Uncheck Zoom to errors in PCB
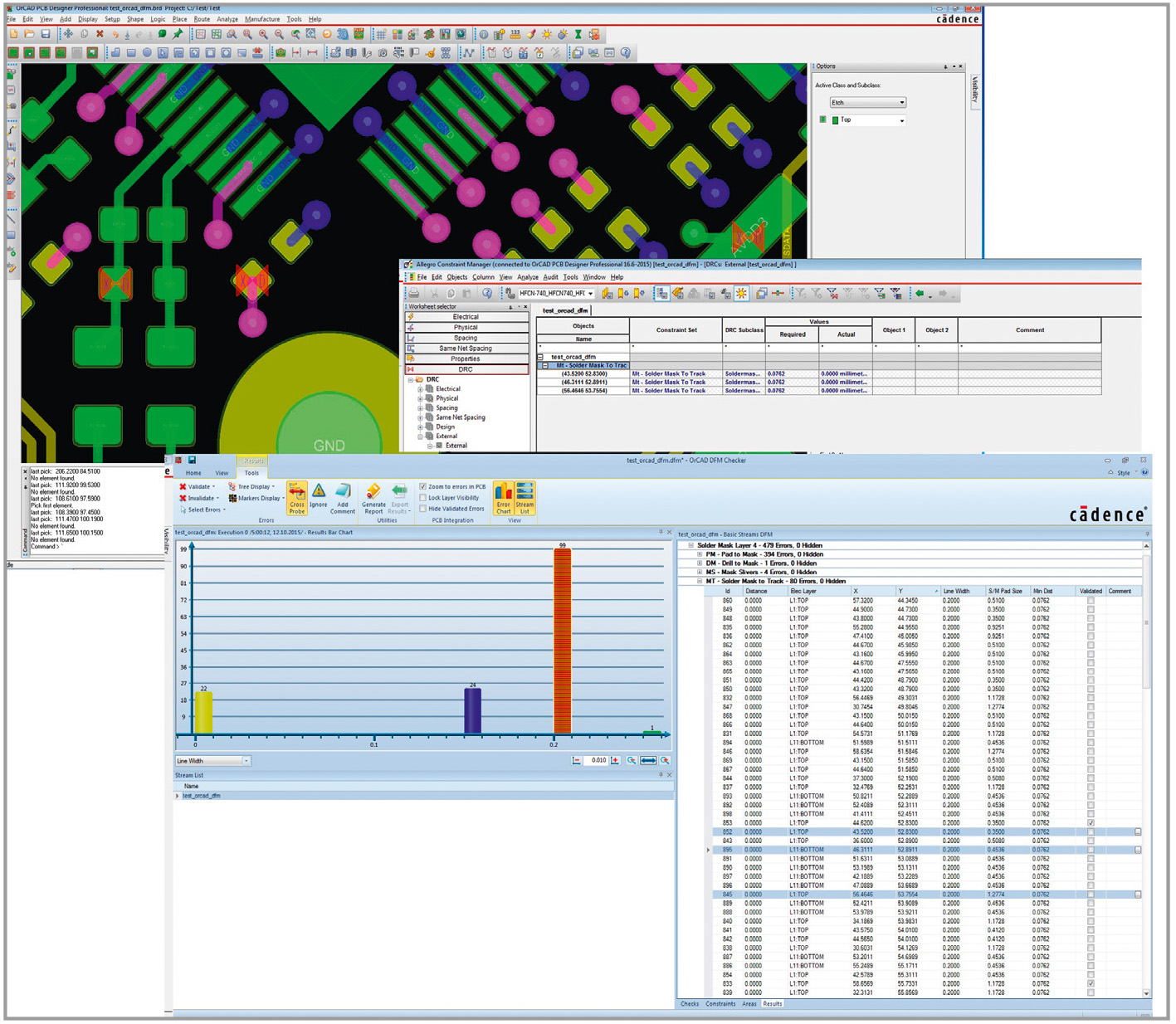1176x1024 pixels. tap(423, 487)
